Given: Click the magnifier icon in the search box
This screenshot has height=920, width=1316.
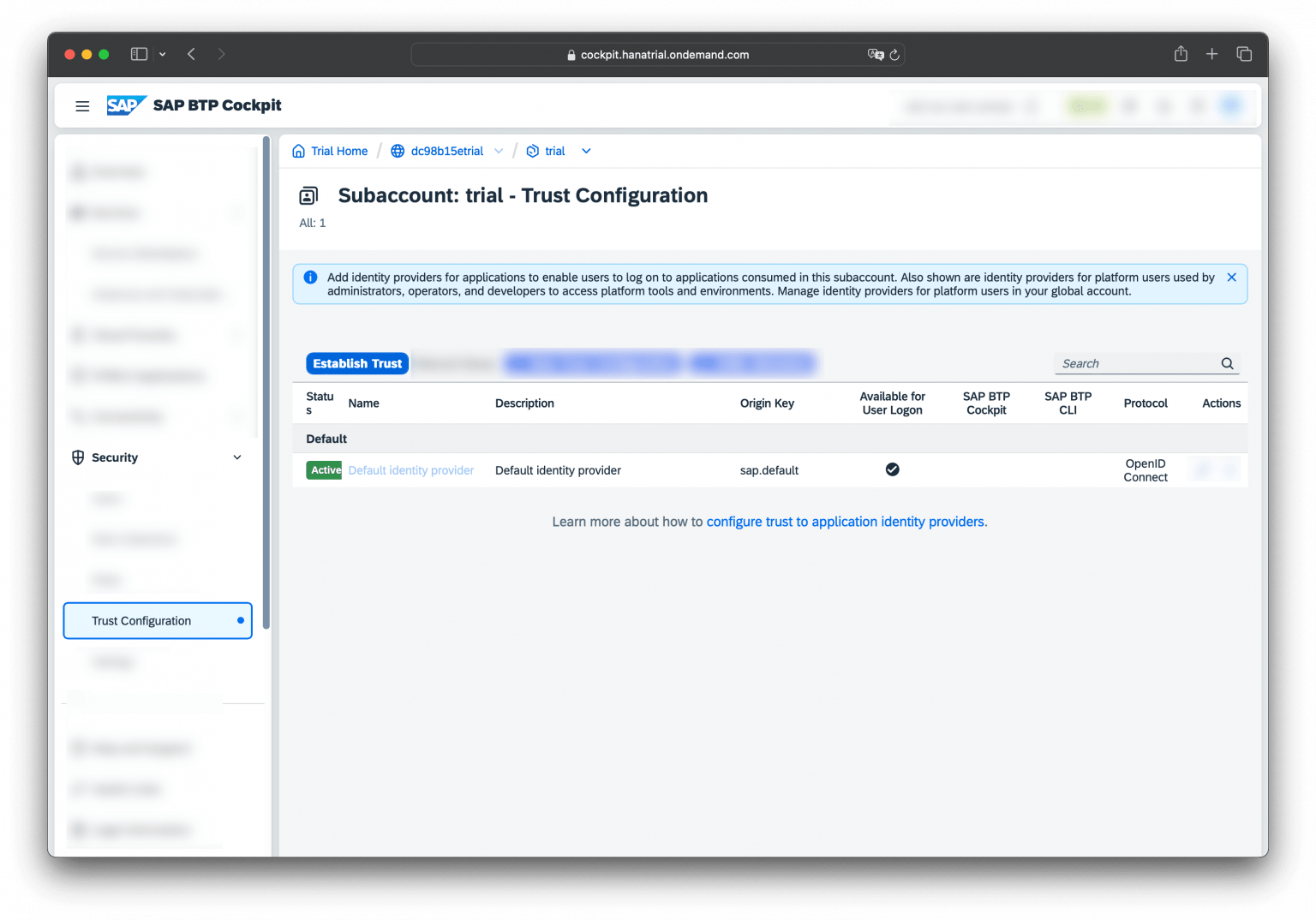Looking at the screenshot, I should [1227, 363].
